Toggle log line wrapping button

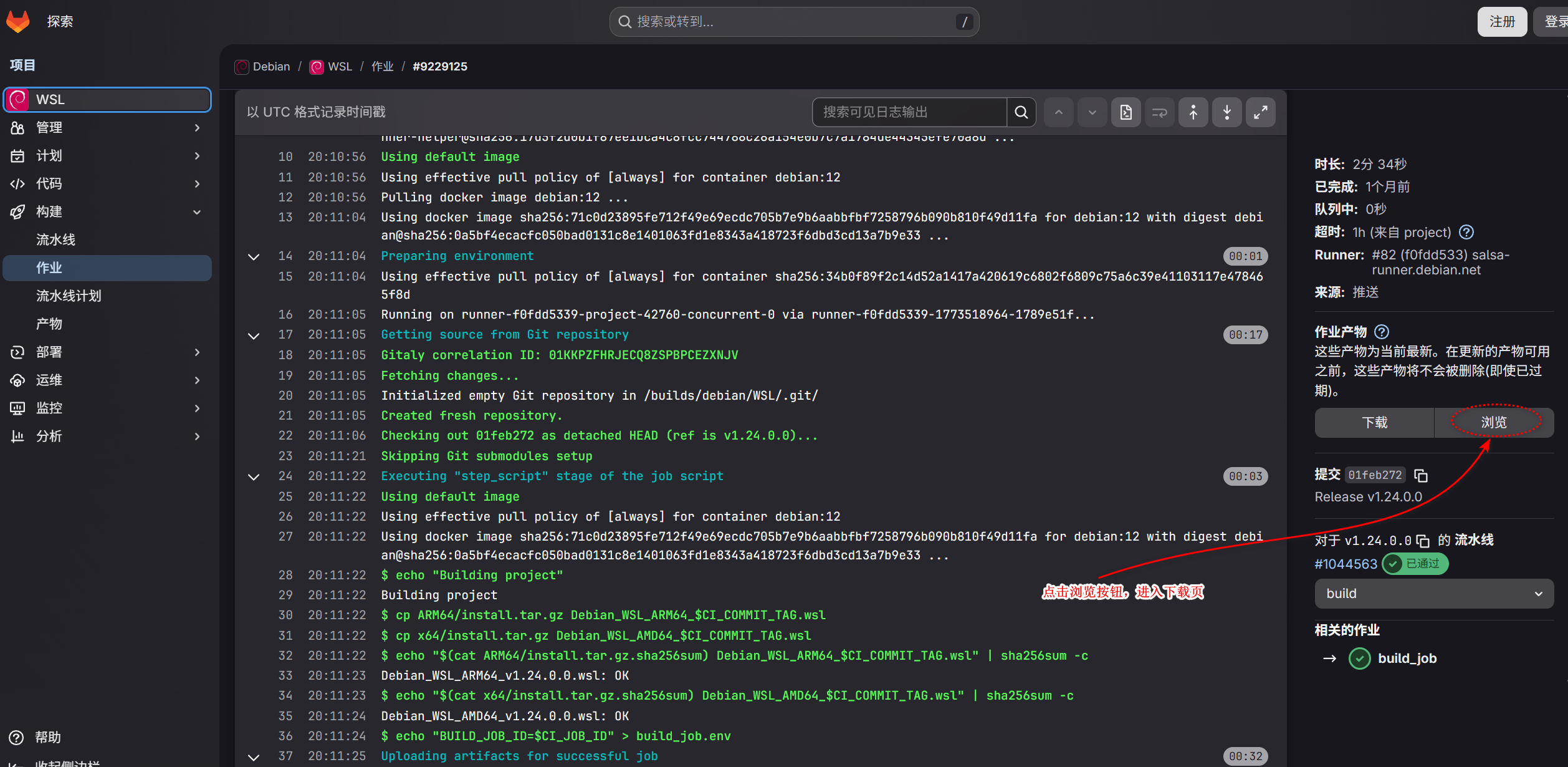tap(1159, 112)
